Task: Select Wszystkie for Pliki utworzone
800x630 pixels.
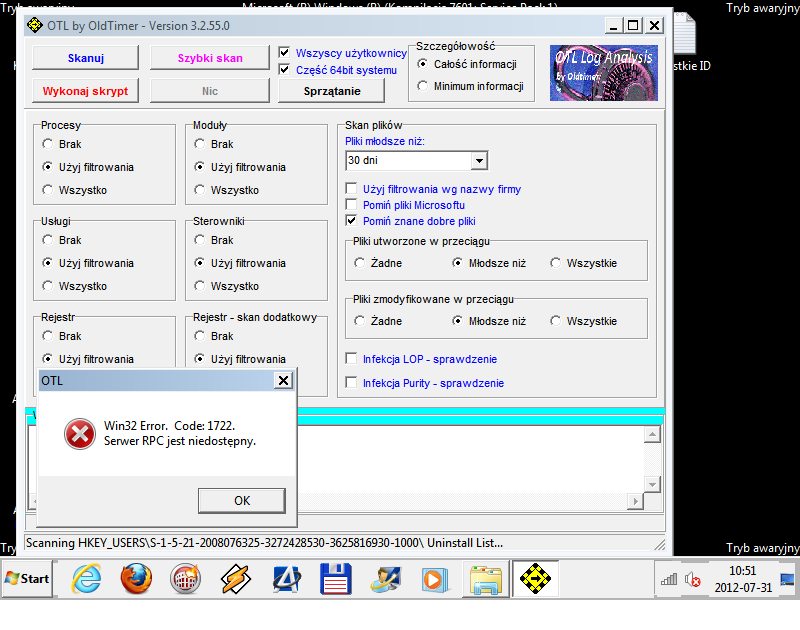Action: point(555,263)
